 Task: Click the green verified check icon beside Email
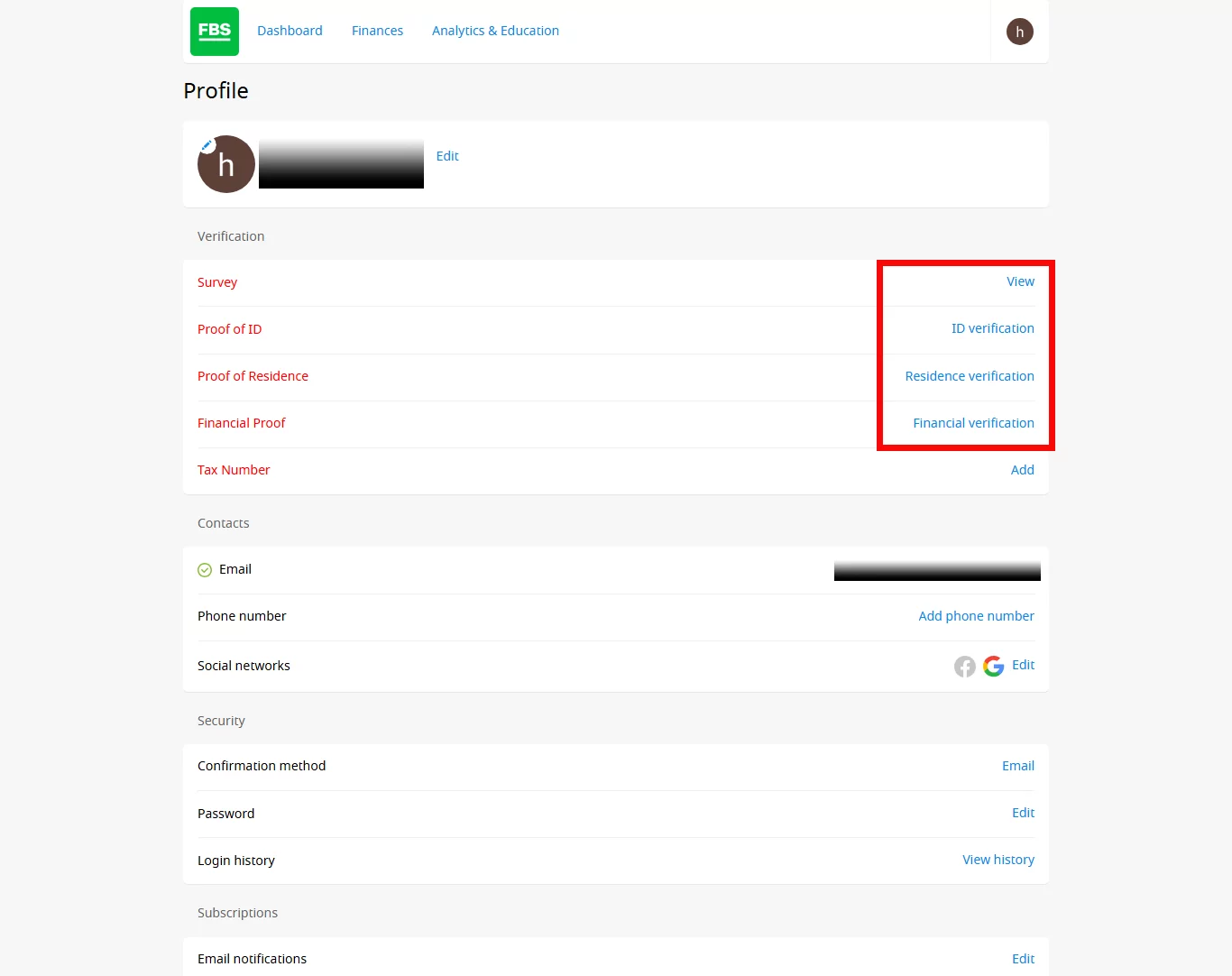(x=205, y=570)
